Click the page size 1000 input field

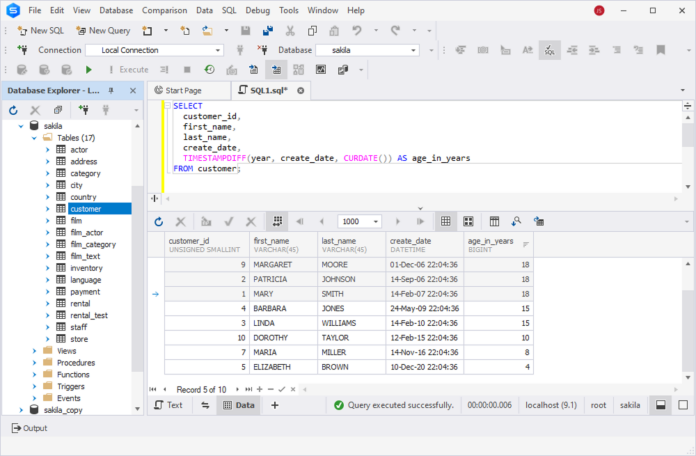click(355, 222)
